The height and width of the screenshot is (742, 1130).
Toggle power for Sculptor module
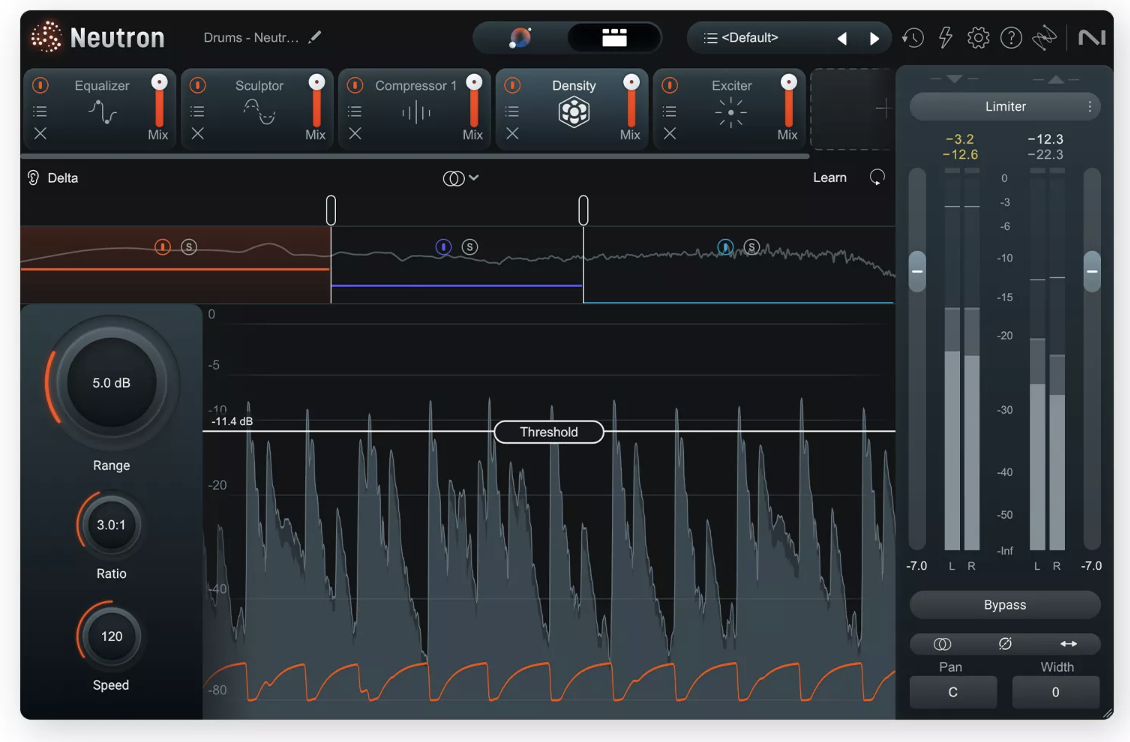point(197,85)
